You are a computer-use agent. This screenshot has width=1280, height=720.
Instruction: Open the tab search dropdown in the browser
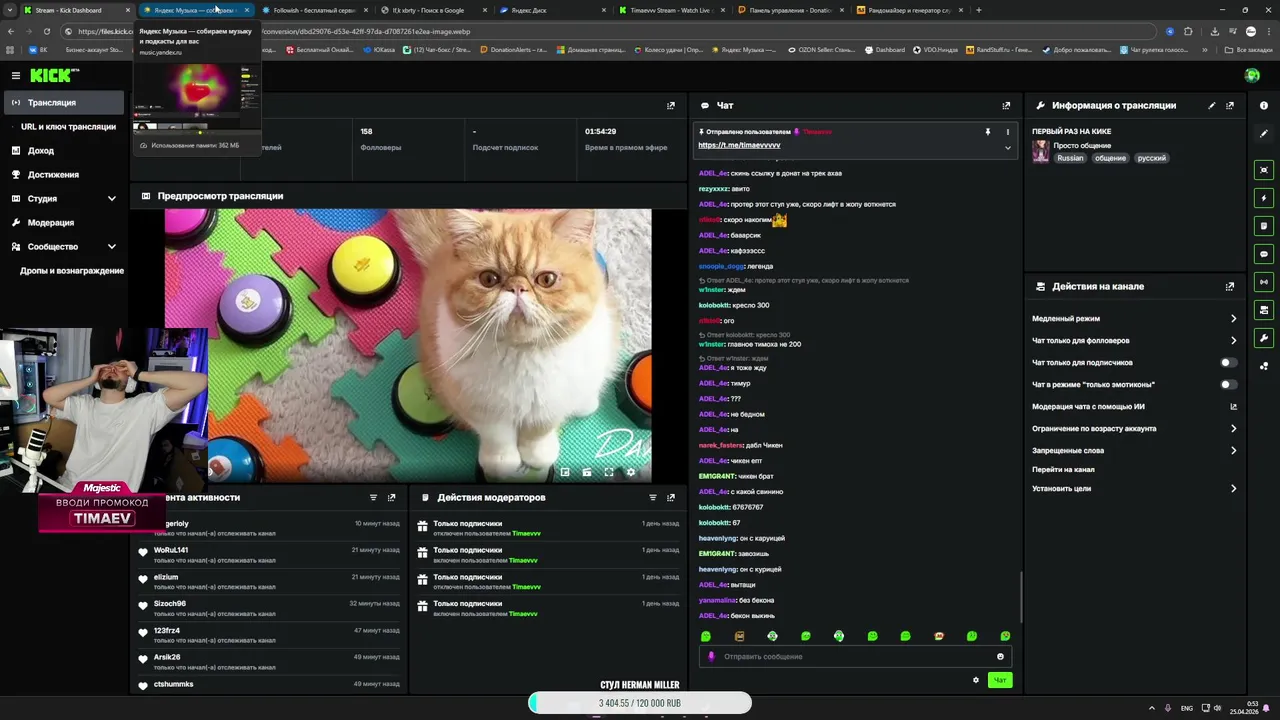10,10
